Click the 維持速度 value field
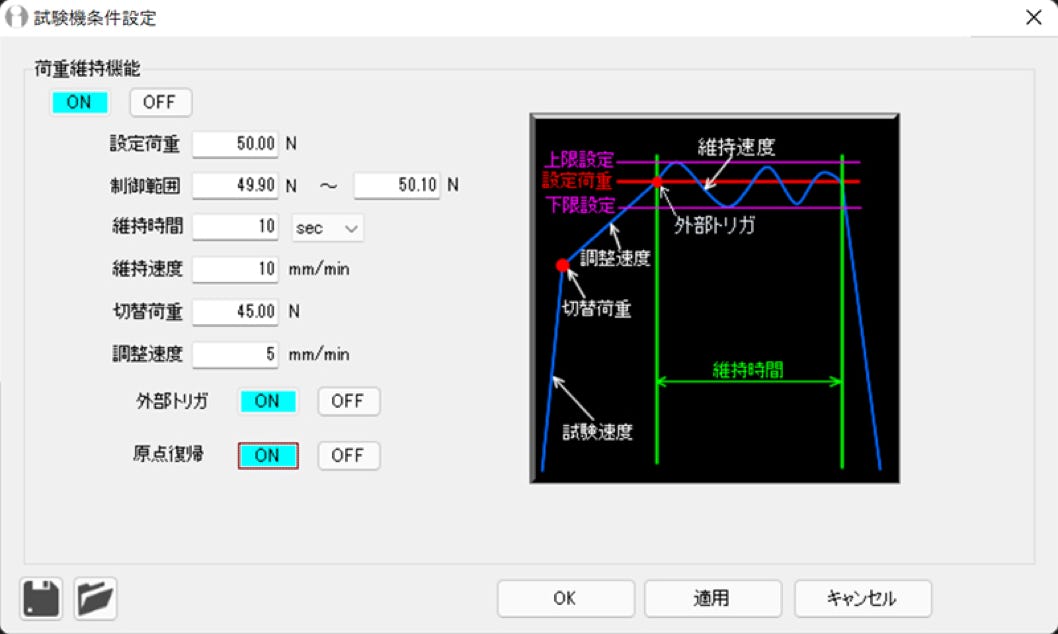Viewport: 1058px width, 634px height. point(235,269)
